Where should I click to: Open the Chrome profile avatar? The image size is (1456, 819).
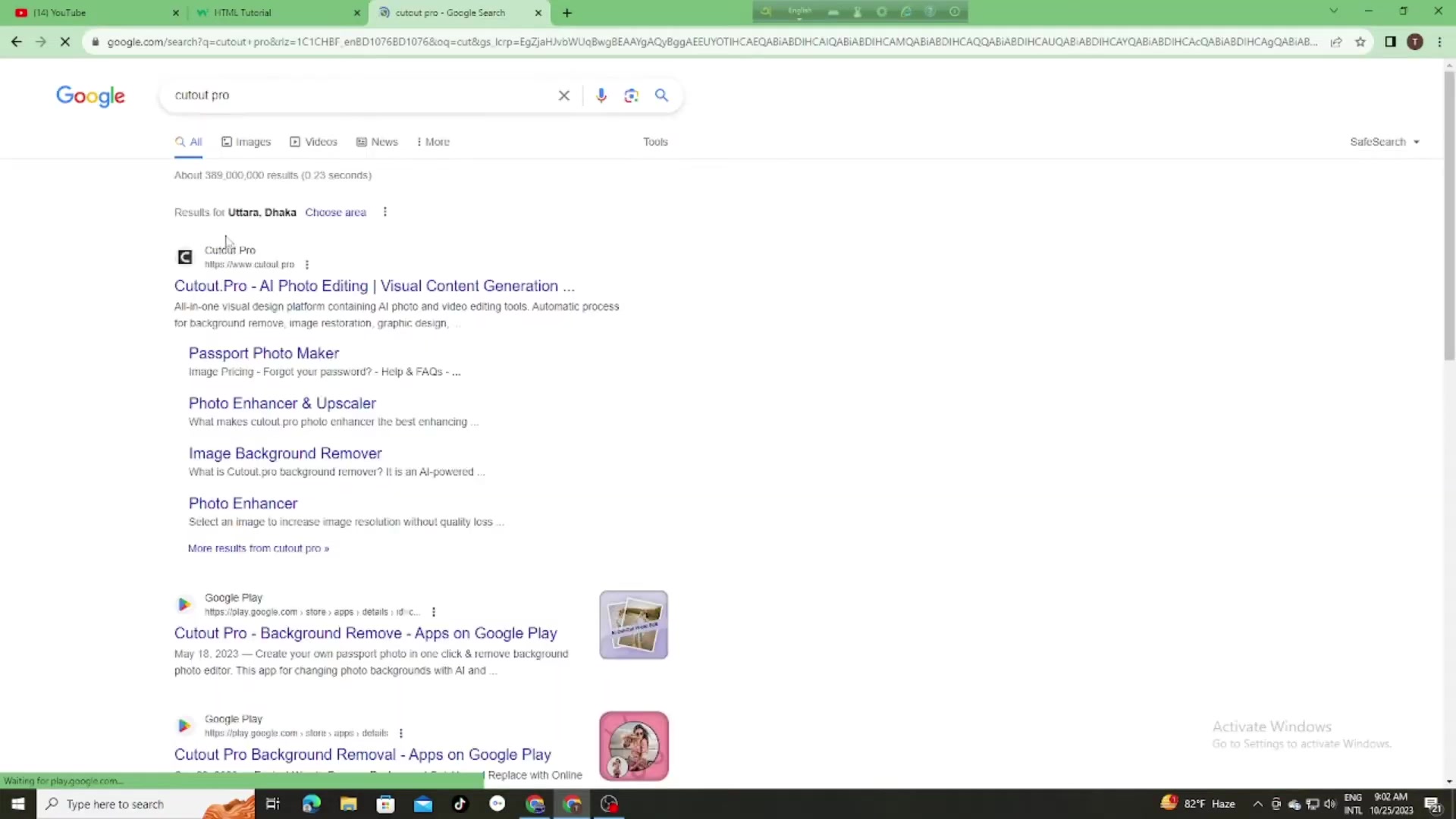1415,42
